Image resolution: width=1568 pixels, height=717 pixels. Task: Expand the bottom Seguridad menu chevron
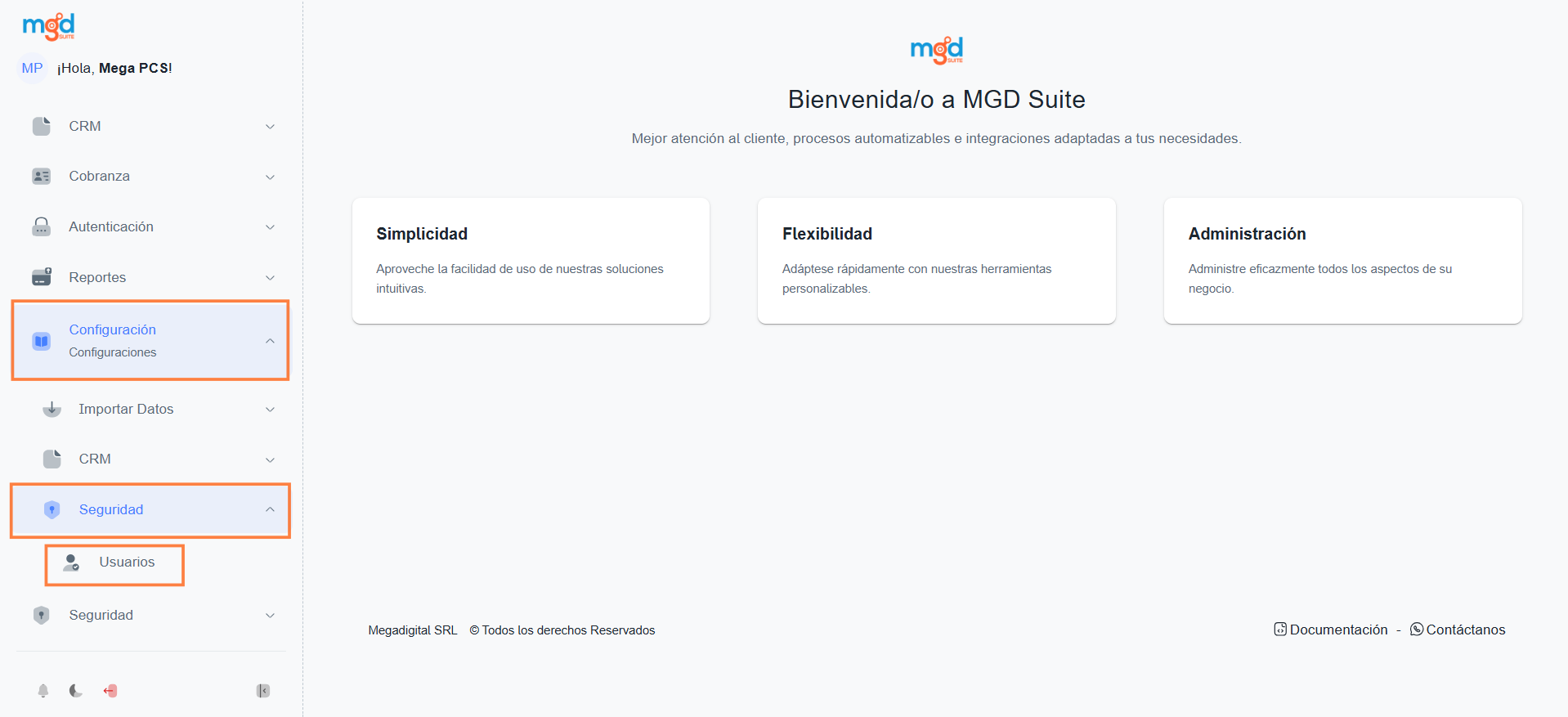click(270, 616)
